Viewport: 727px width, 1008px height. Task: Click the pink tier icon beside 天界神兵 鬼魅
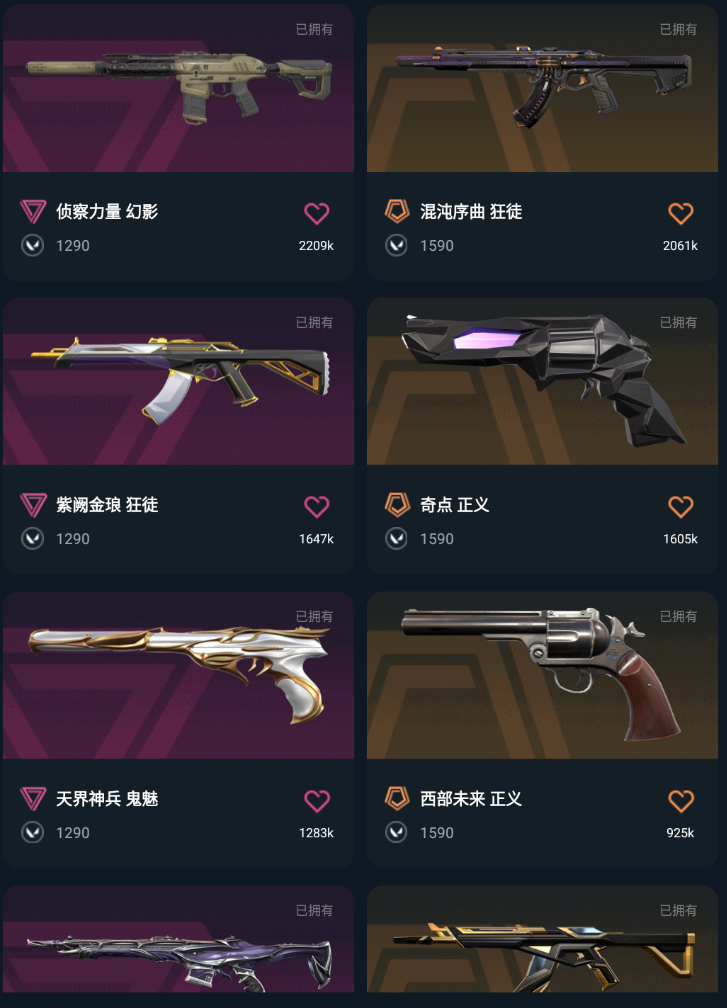(33, 798)
